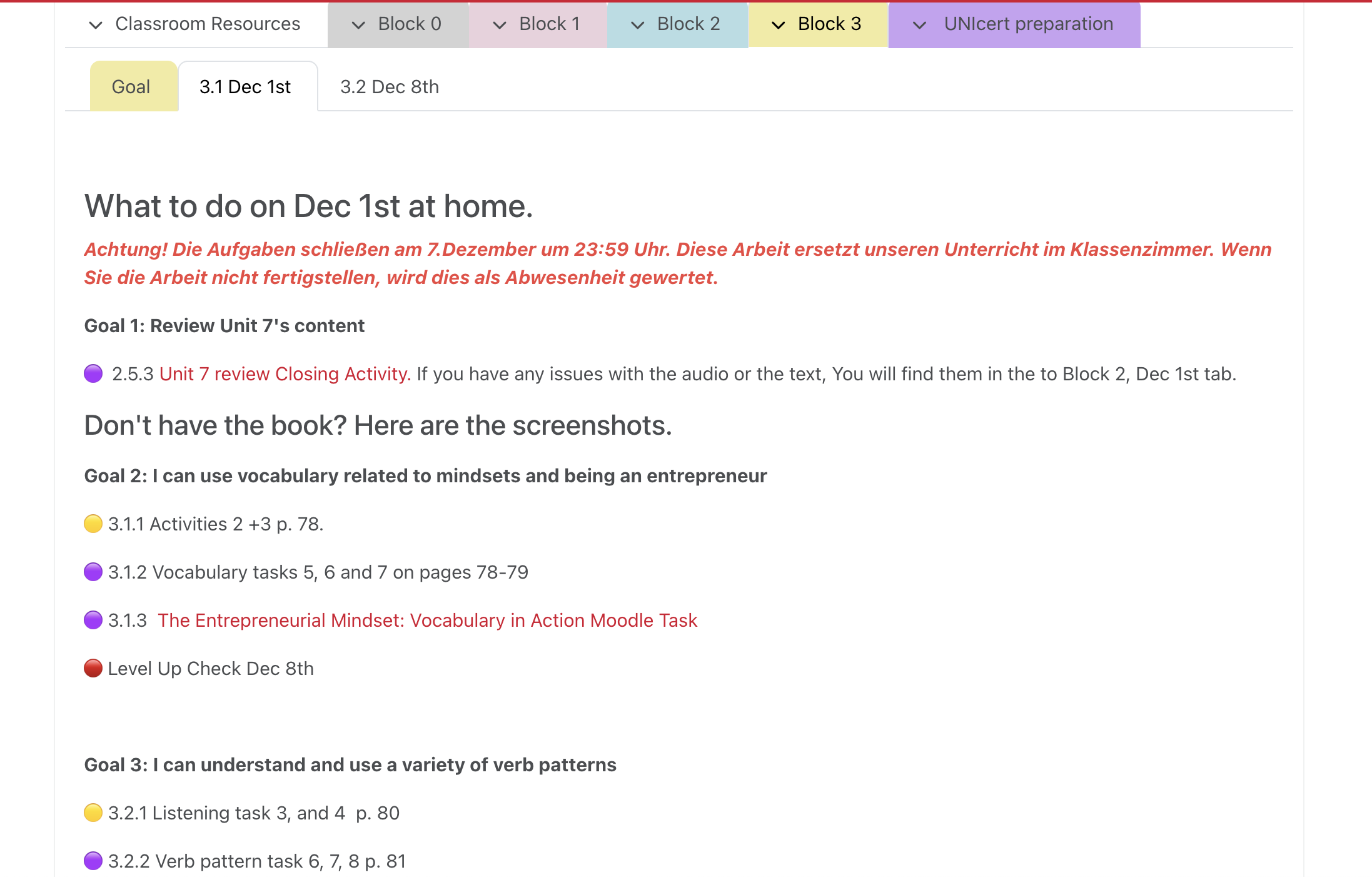Click '3.1.2 Vocabulary tasks 5, 6 and 7' text

tap(318, 572)
